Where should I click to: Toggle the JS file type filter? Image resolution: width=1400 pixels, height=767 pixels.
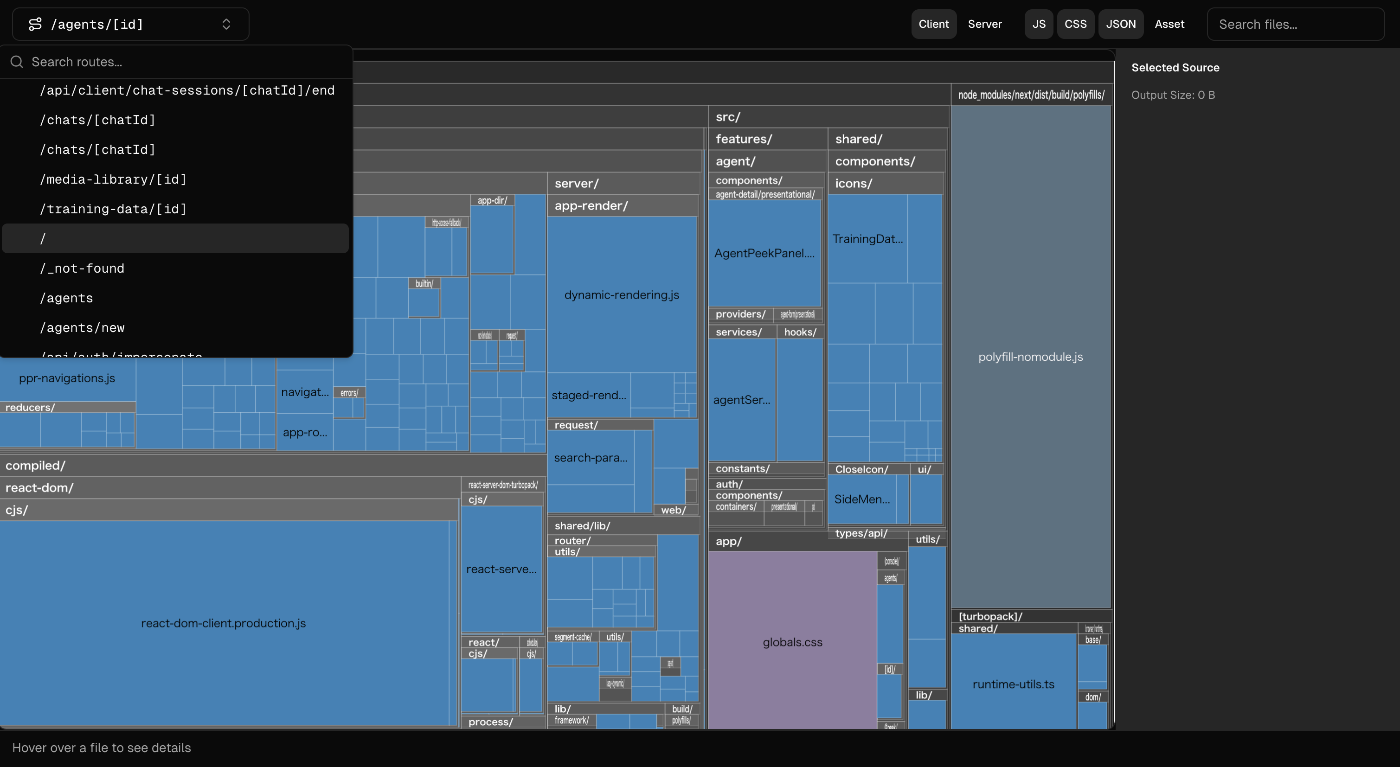pos(1039,24)
